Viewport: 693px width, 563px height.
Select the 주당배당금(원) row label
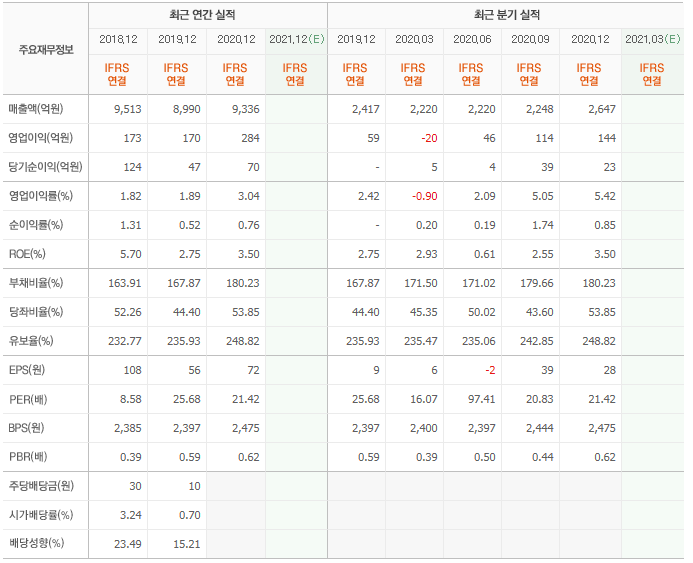pyautogui.click(x=42, y=486)
